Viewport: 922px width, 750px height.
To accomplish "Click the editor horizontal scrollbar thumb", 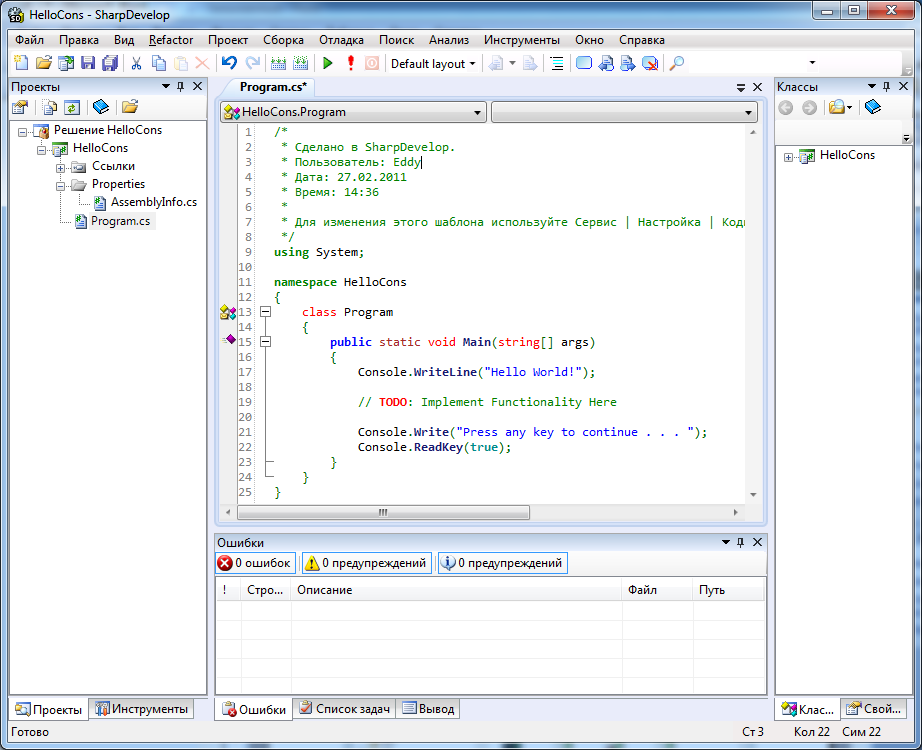I will (383, 512).
